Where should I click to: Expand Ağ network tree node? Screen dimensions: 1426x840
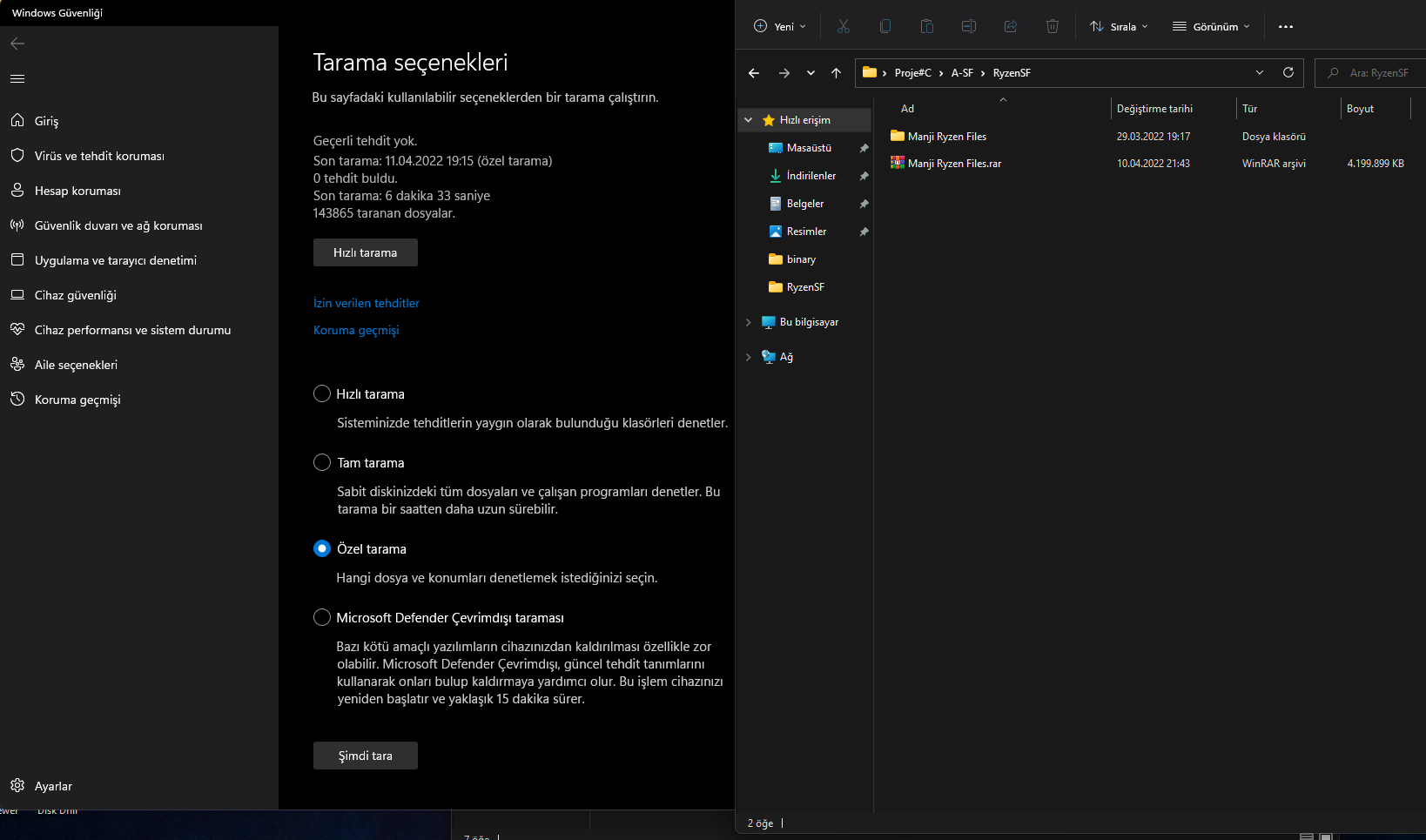pos(749,357)
